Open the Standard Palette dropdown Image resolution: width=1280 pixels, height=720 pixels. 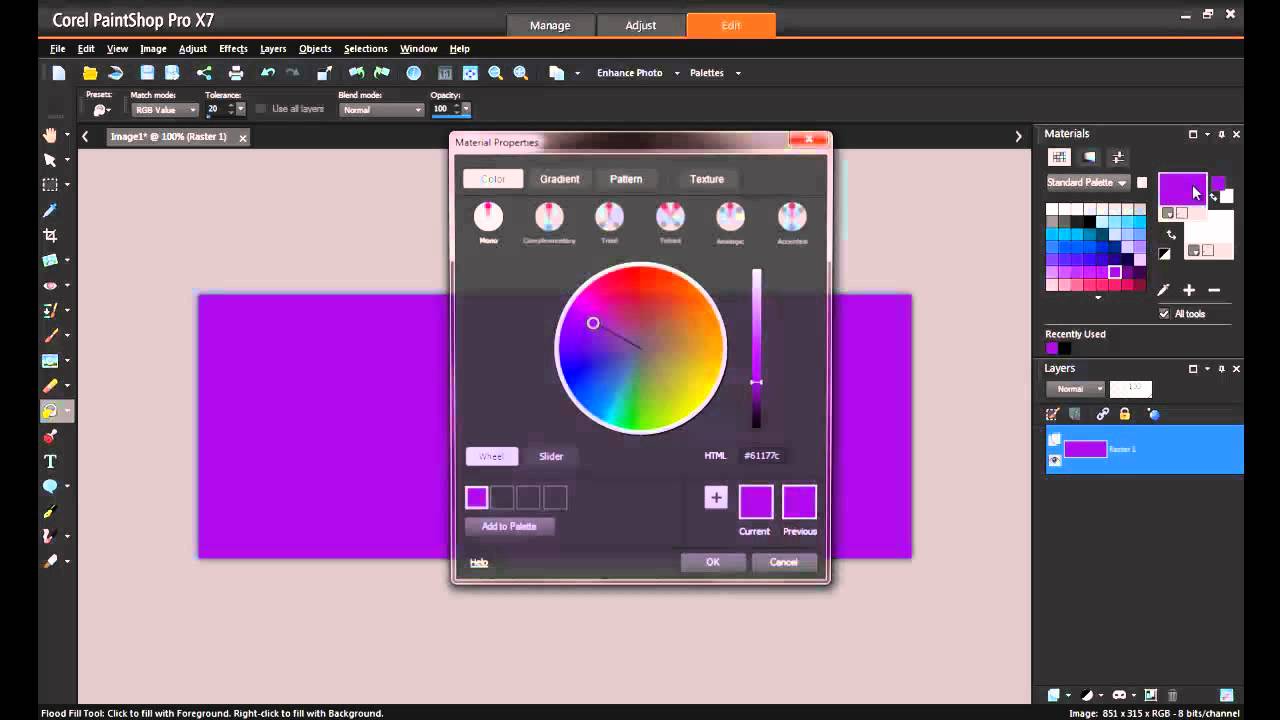1088,183
